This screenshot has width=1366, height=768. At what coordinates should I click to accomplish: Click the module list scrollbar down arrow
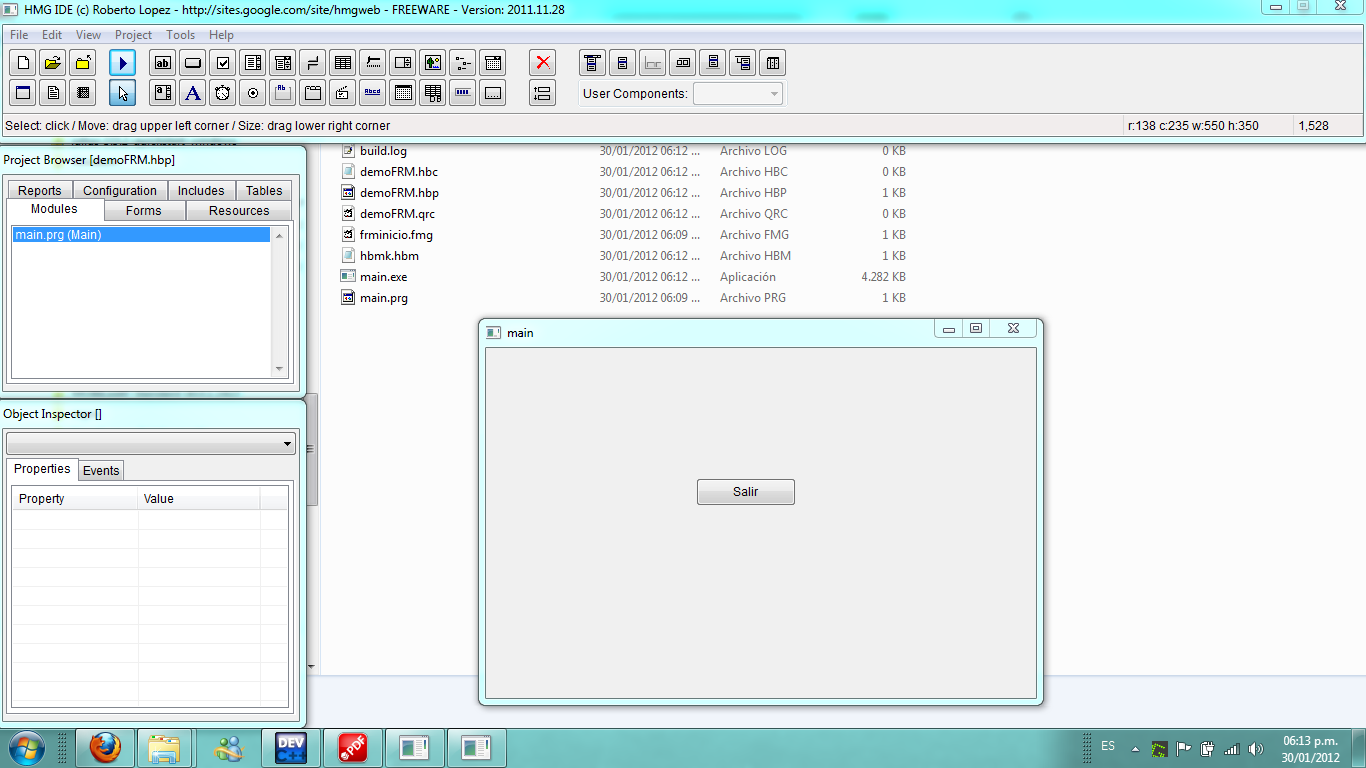[x=279, y=369]
